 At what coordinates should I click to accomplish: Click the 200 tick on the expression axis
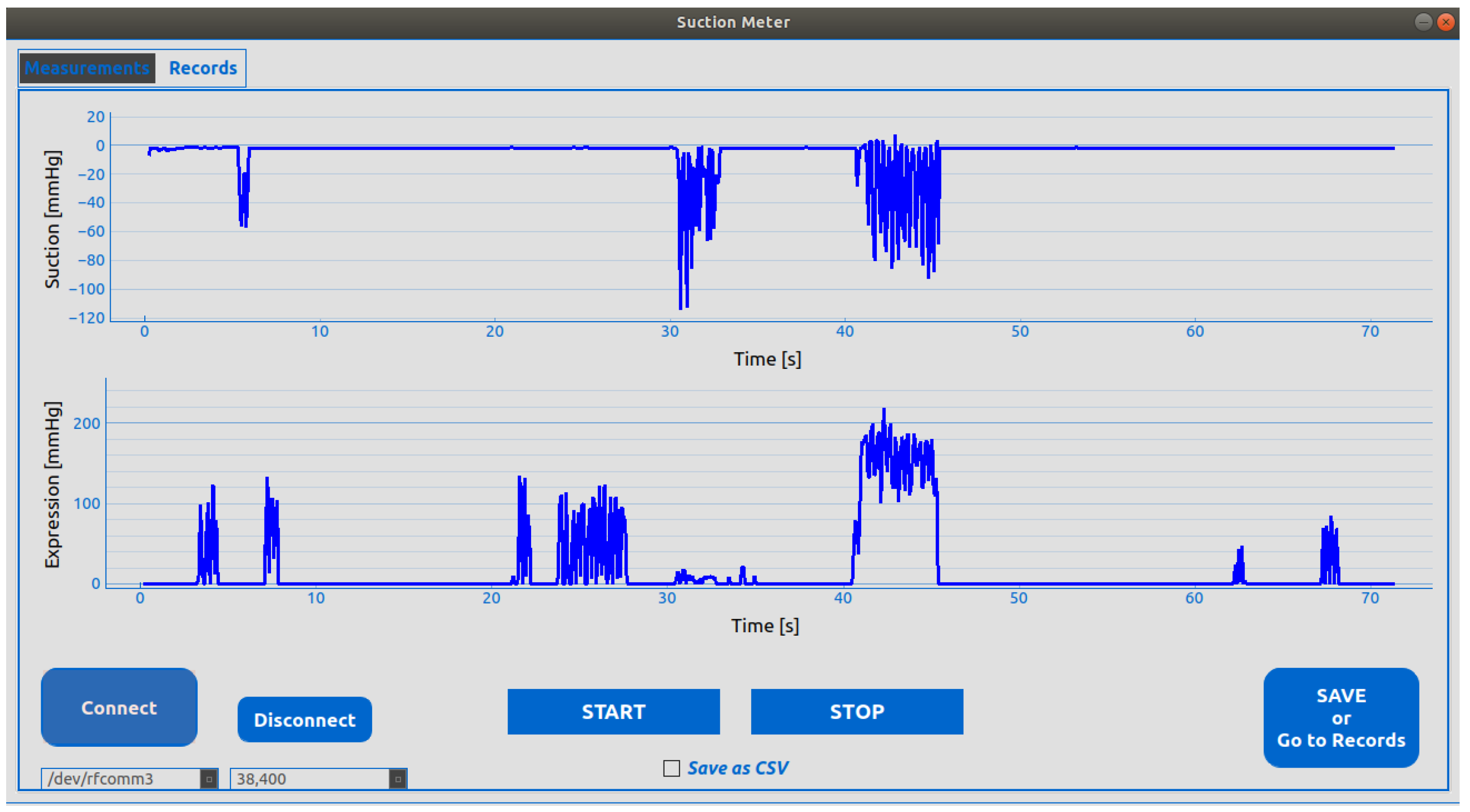click(x=87, y=423)
